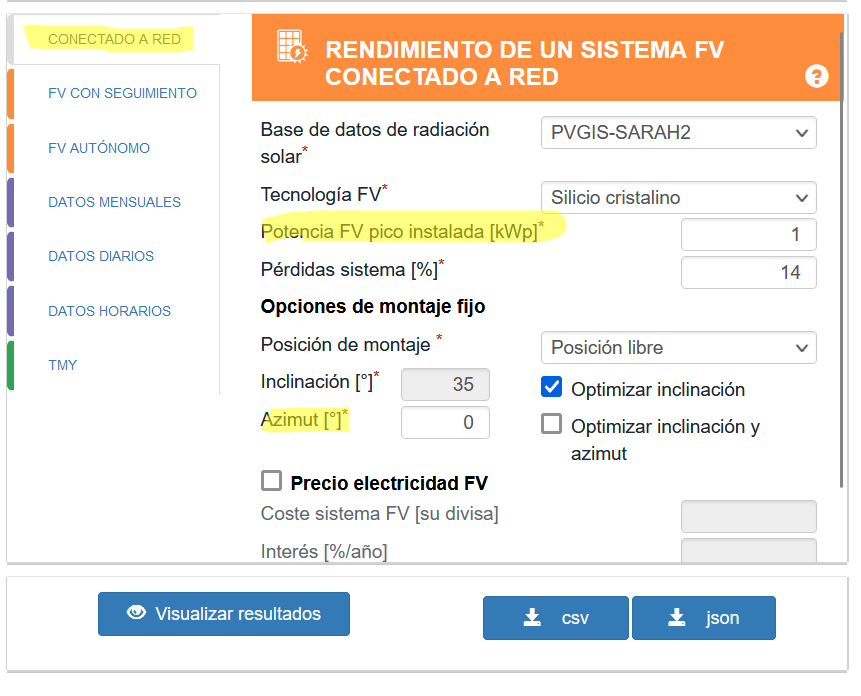Download results with the json button
This screenshot has width=861, height=696.
(704, 618)
